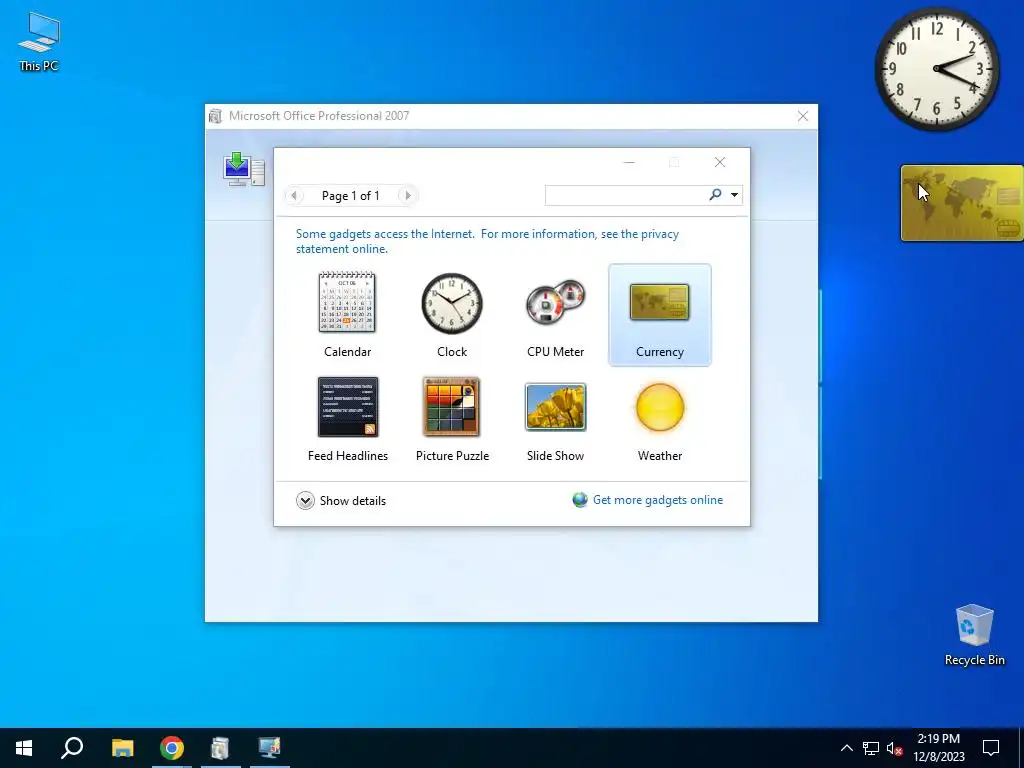The image size is (1024, 768).
Task: Click the taskbar search magnifier
Action: click(72, 748)
